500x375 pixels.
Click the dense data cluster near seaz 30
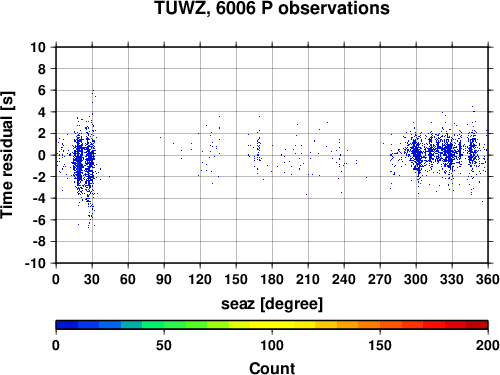point(89,160)
